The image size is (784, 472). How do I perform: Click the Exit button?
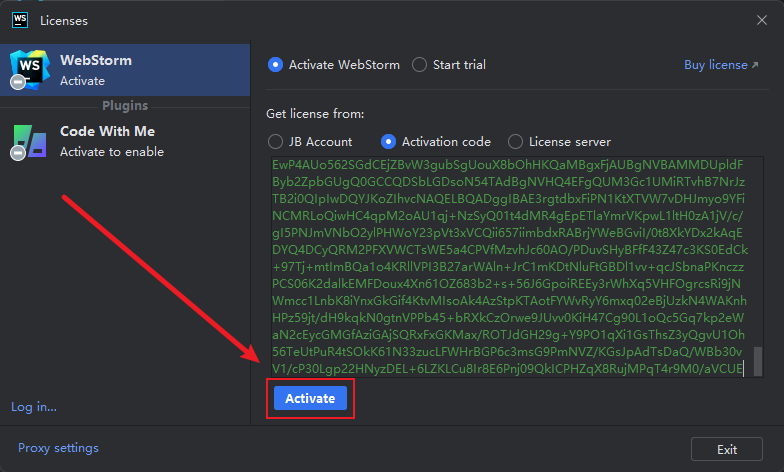tap(726, 450)
